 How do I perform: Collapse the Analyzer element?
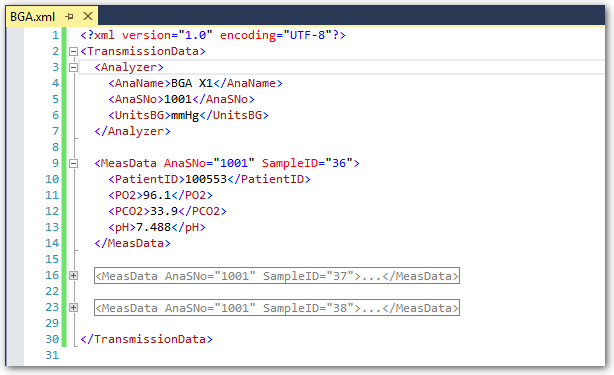(73, 67)
